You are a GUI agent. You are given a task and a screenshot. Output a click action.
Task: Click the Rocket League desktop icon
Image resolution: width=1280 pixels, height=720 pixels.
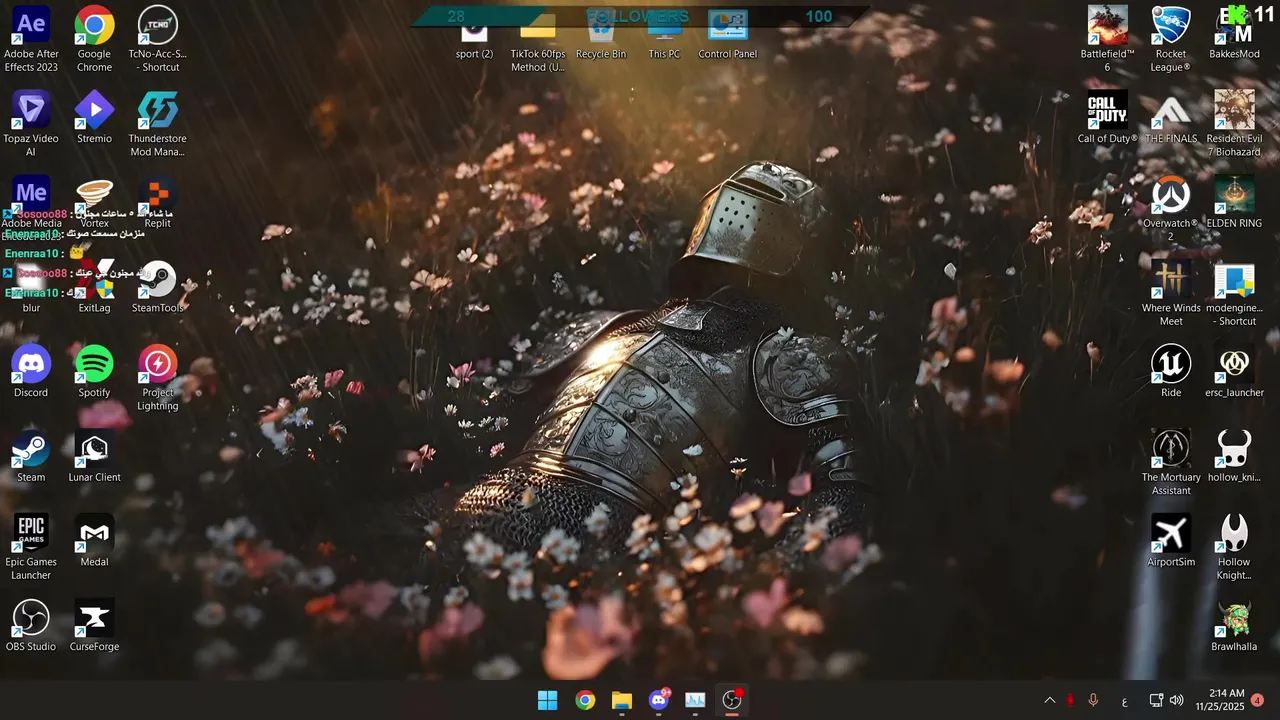pos(1171,40)
